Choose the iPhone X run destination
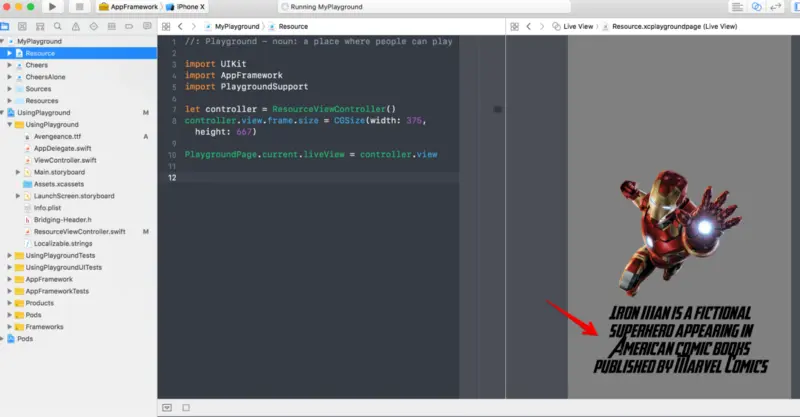This screenshot has width=800, height=417. pyautogui.click(x=186, y=7)
